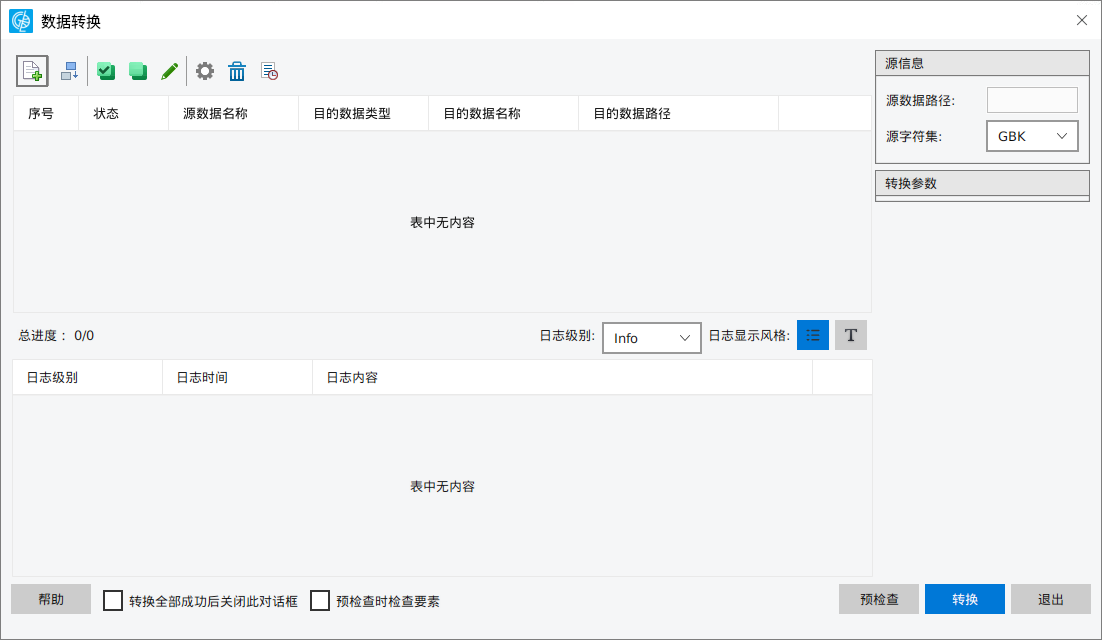Click the blue squares arrow toolbar icon

tap(69, 71)
